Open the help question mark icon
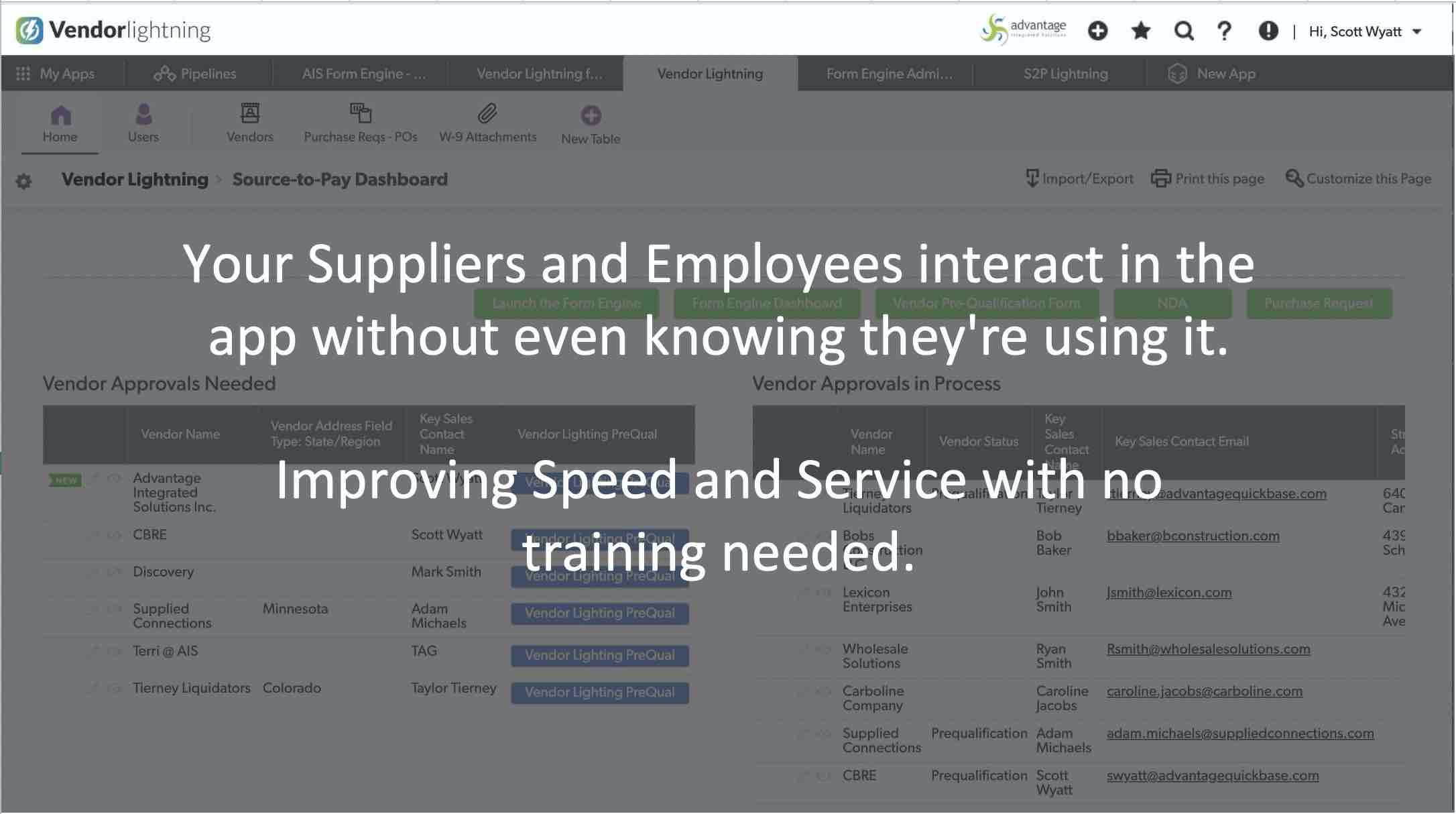 [1224, 31]
